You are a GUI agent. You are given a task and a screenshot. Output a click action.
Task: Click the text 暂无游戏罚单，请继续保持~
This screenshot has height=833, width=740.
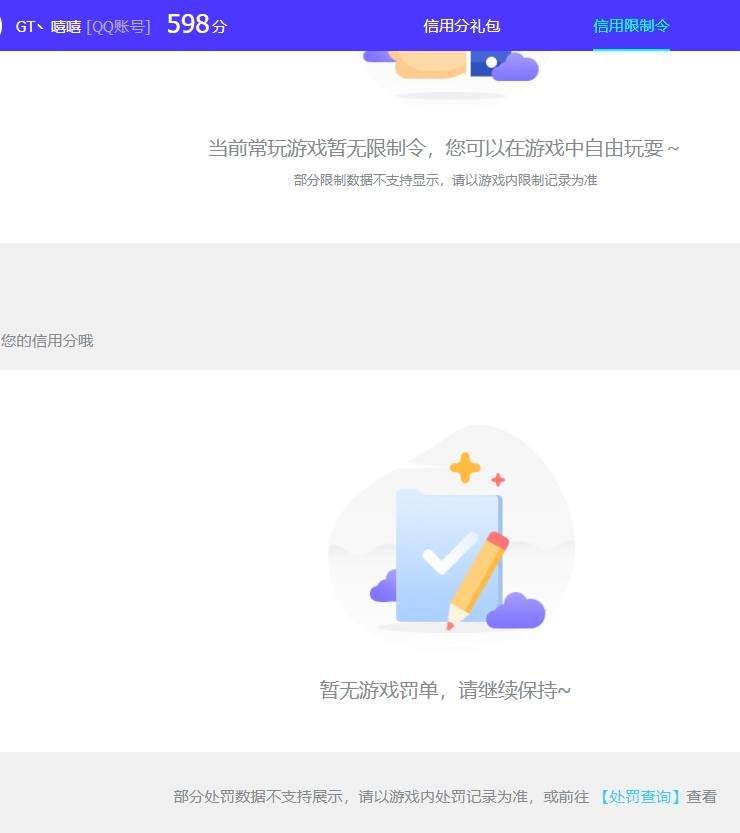click(445, 690)
